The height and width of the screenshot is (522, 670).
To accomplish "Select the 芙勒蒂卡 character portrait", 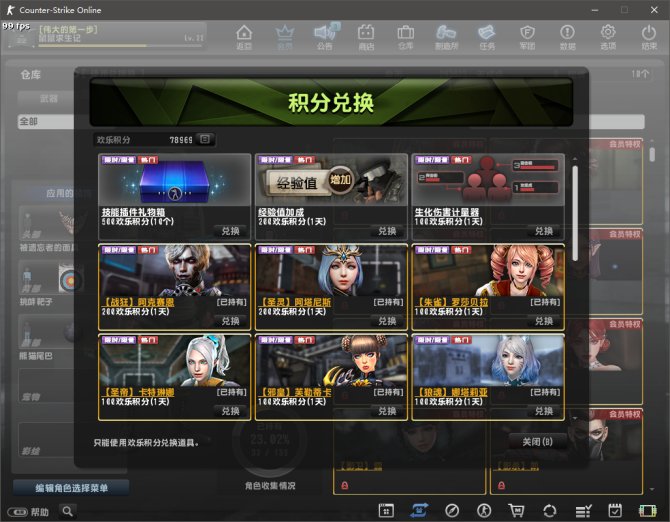I will pyautogui.click(x=331, y=361).
